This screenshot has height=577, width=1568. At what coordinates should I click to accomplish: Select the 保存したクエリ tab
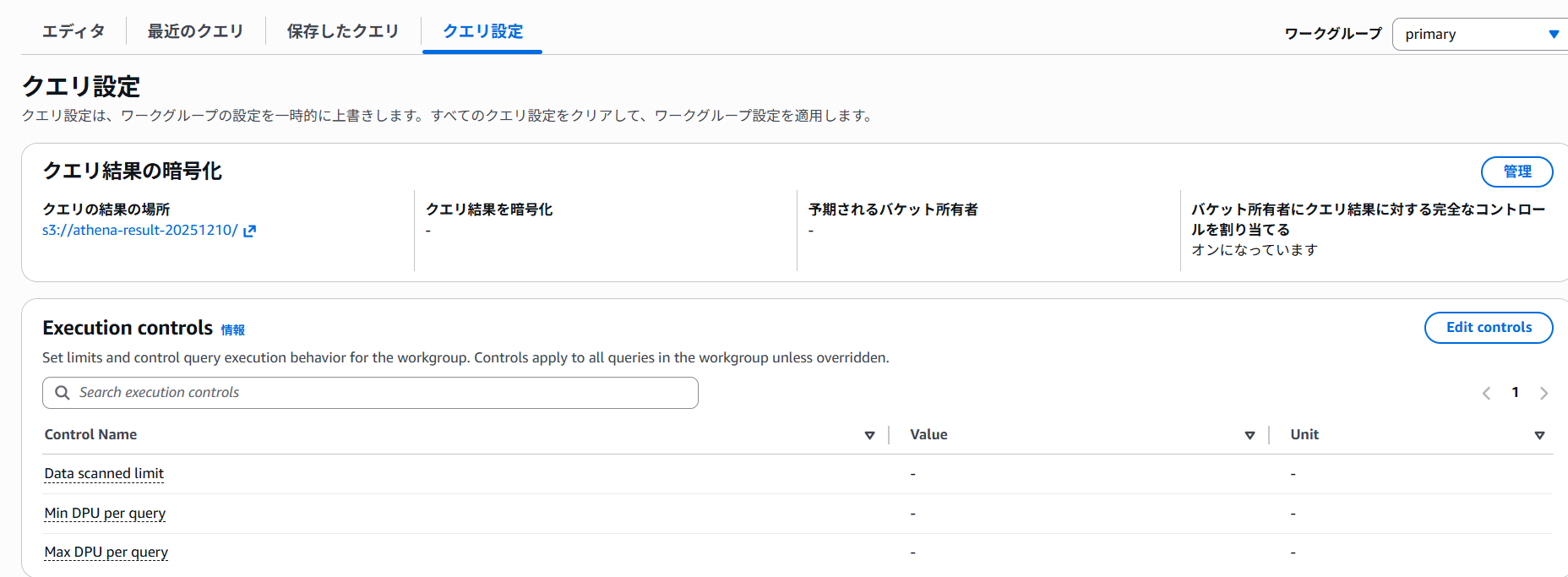pyautogui.click(x=342, y=31)
